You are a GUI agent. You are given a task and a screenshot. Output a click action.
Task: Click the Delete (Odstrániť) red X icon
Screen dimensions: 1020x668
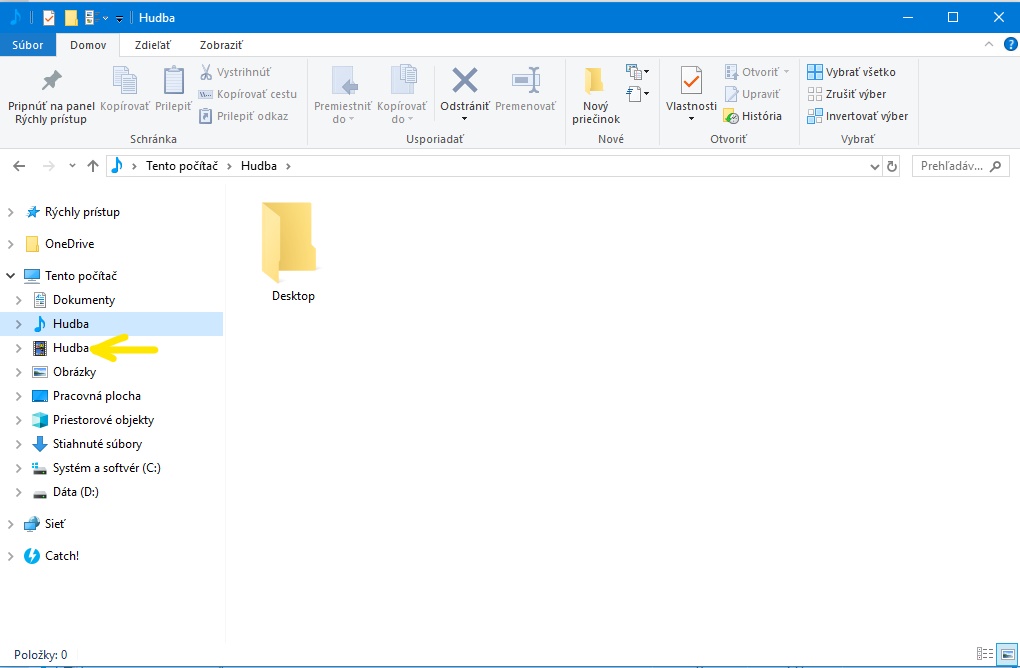(464, 81)
